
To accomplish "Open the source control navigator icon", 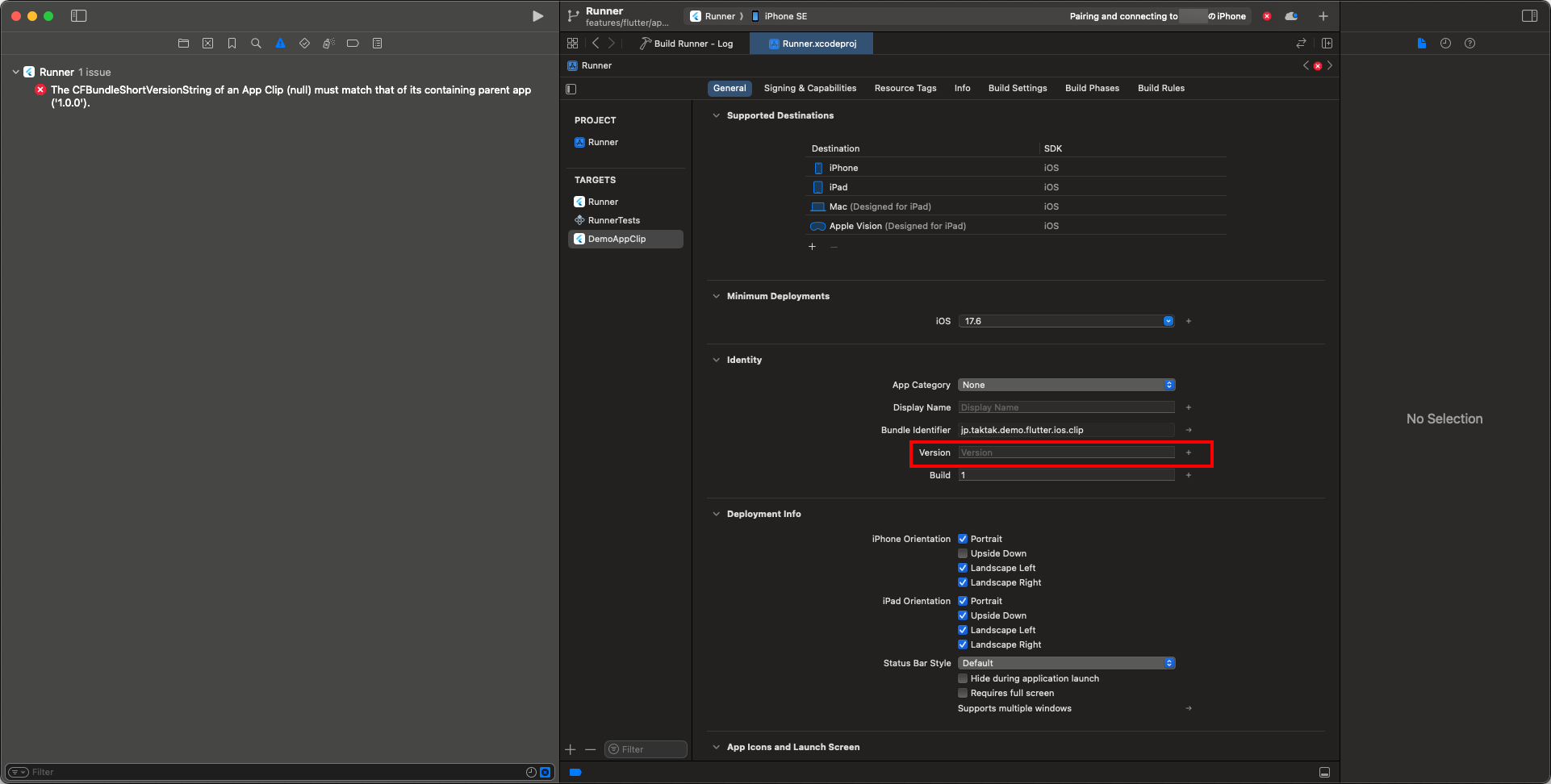I will pyautogui.click(x=207, y=44).
